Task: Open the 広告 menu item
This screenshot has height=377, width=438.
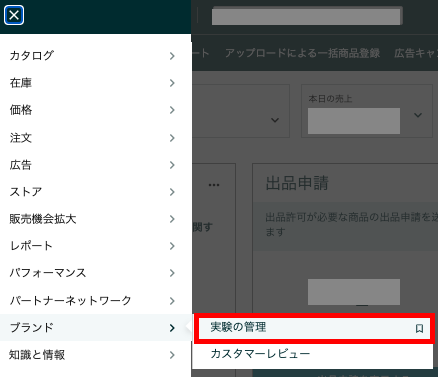Action: pyautogui.click(x=96, y=165)
